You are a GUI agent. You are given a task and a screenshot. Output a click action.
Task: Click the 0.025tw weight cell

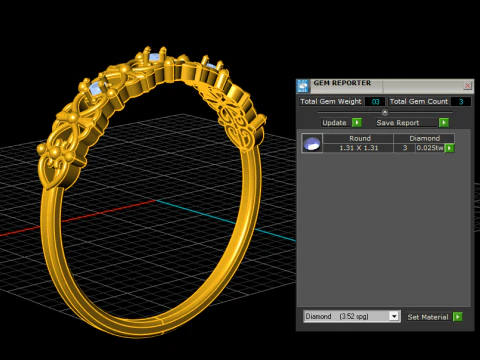[x=430, y=148]
